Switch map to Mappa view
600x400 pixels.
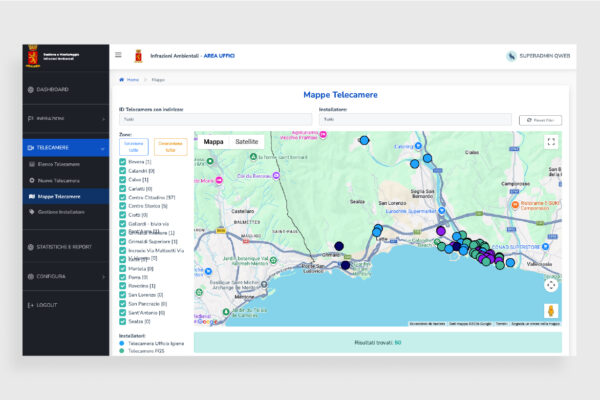(213, 142)
